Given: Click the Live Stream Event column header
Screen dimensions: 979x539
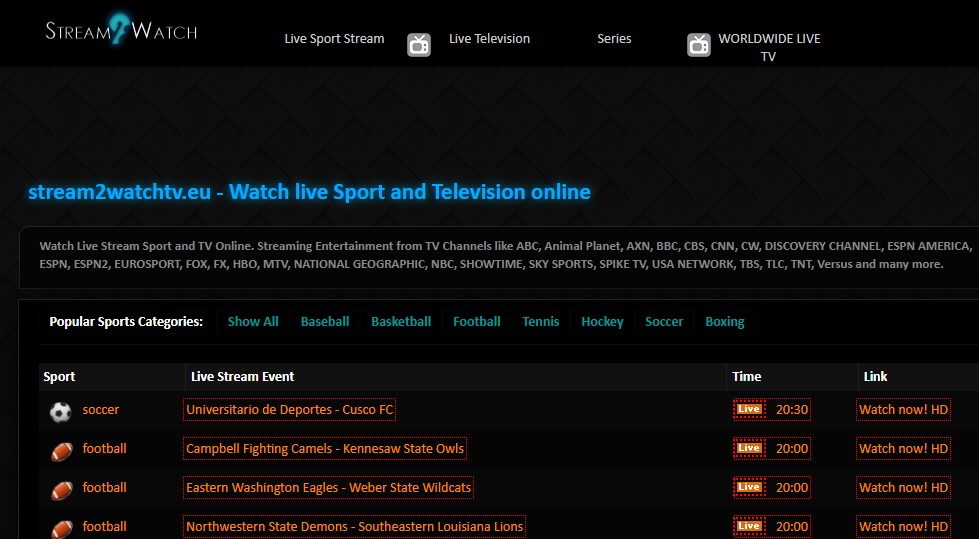Looking at the screenshot, I should tap(242, 377).
